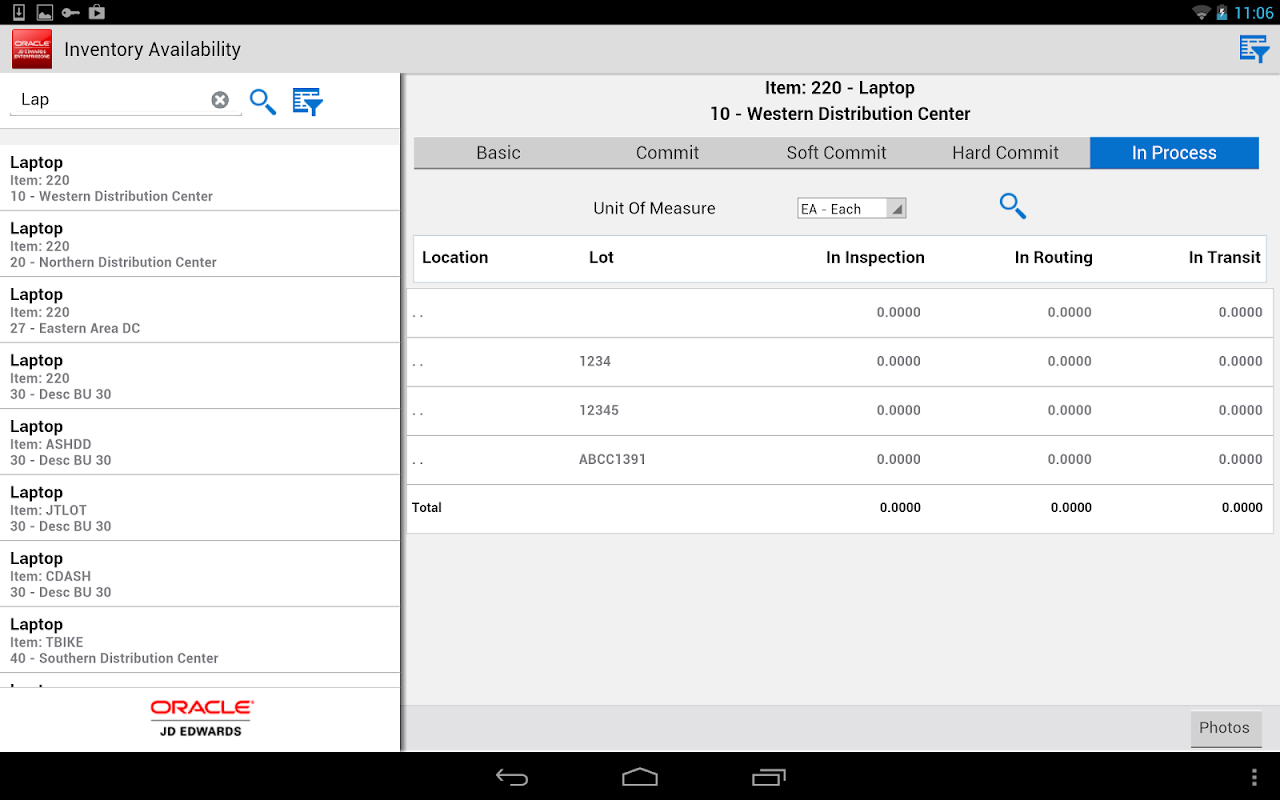The width and height of the screenshot is (1280, 800).
Task: Open the EA - Each unit dropdown
Action: [x=851, y=209]
